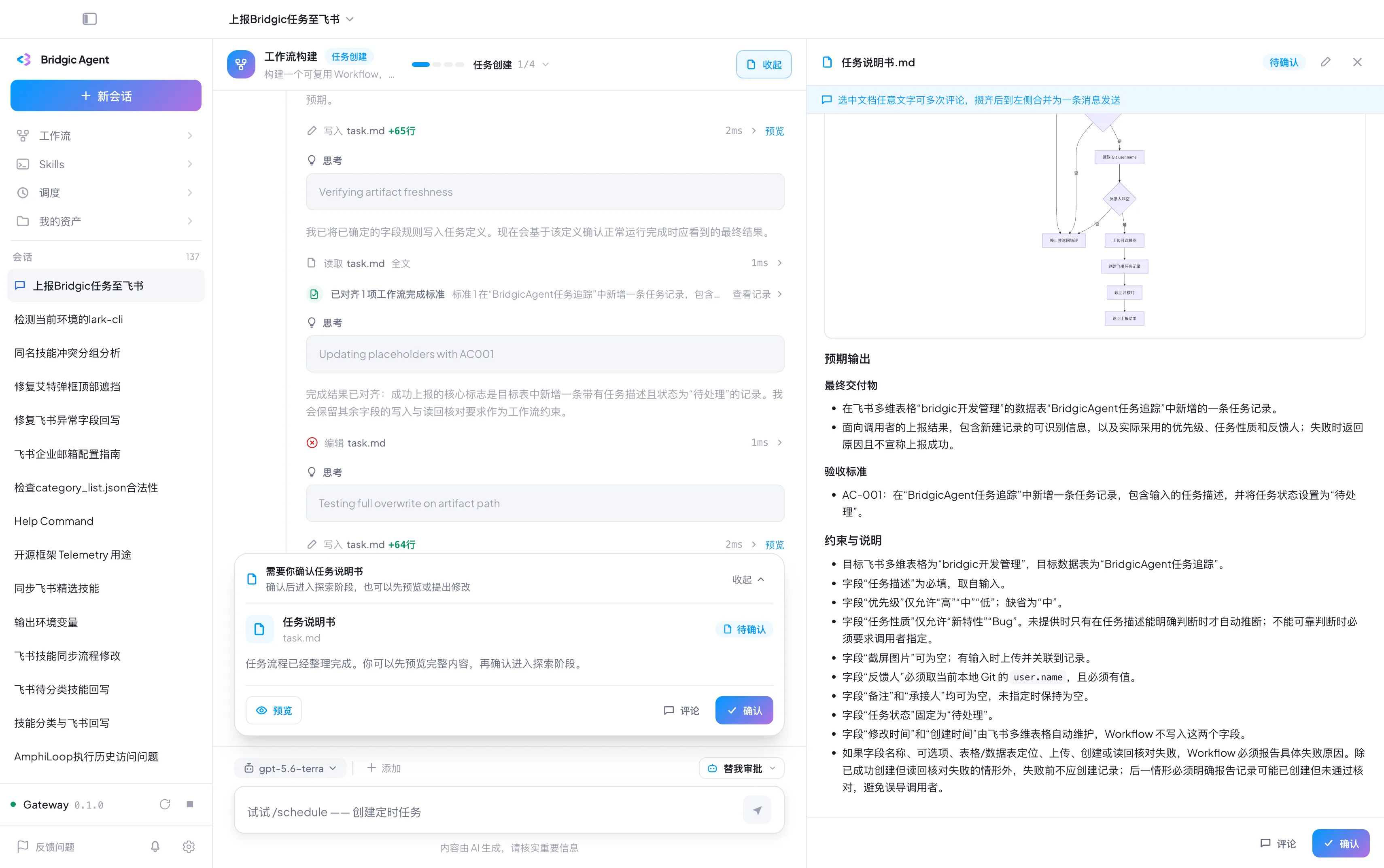Click the 任务创建 tag badge

349,56
